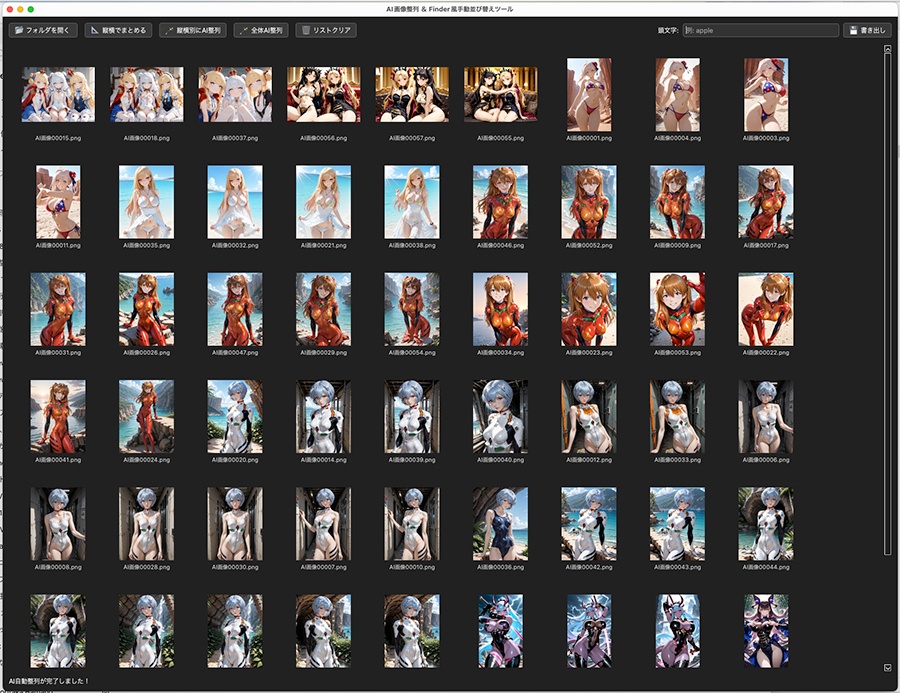Viewport: 900px width, 693px height.
Task: Click filename label AI画像00052.png
Action: click(x=589, y=246)
